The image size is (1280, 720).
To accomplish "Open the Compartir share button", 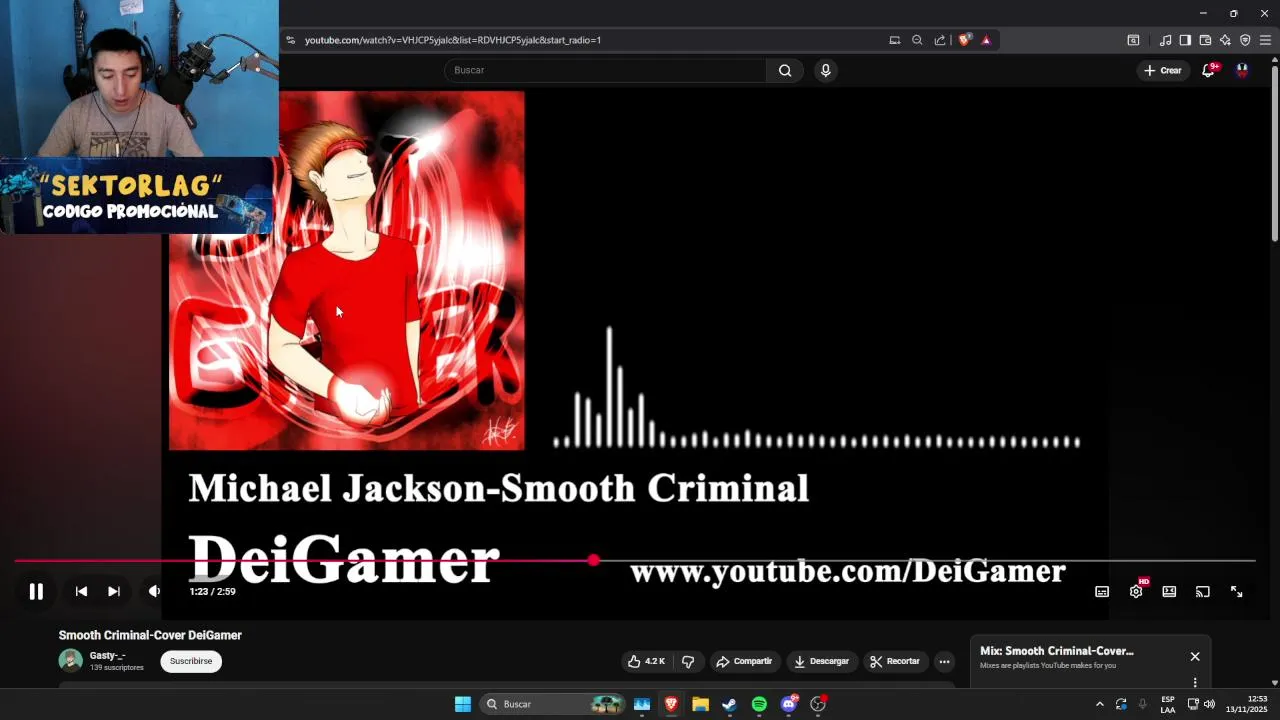I will [x=744, y=661].
